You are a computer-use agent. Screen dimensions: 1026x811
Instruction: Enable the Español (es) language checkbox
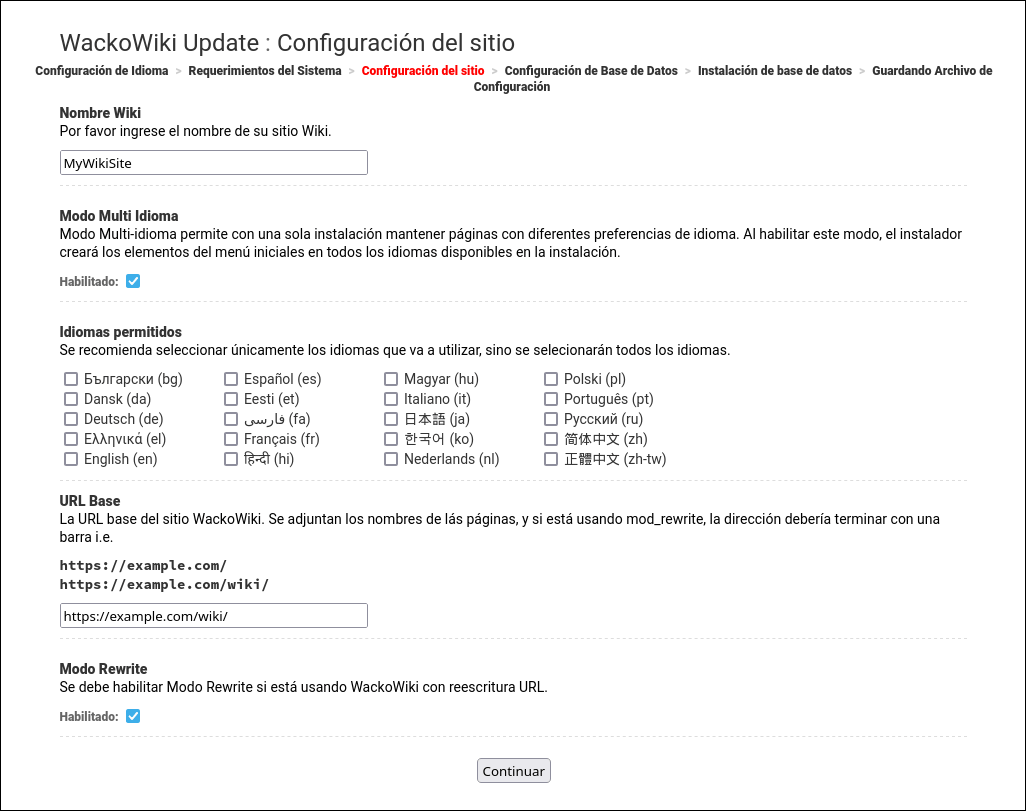[231, 379]
